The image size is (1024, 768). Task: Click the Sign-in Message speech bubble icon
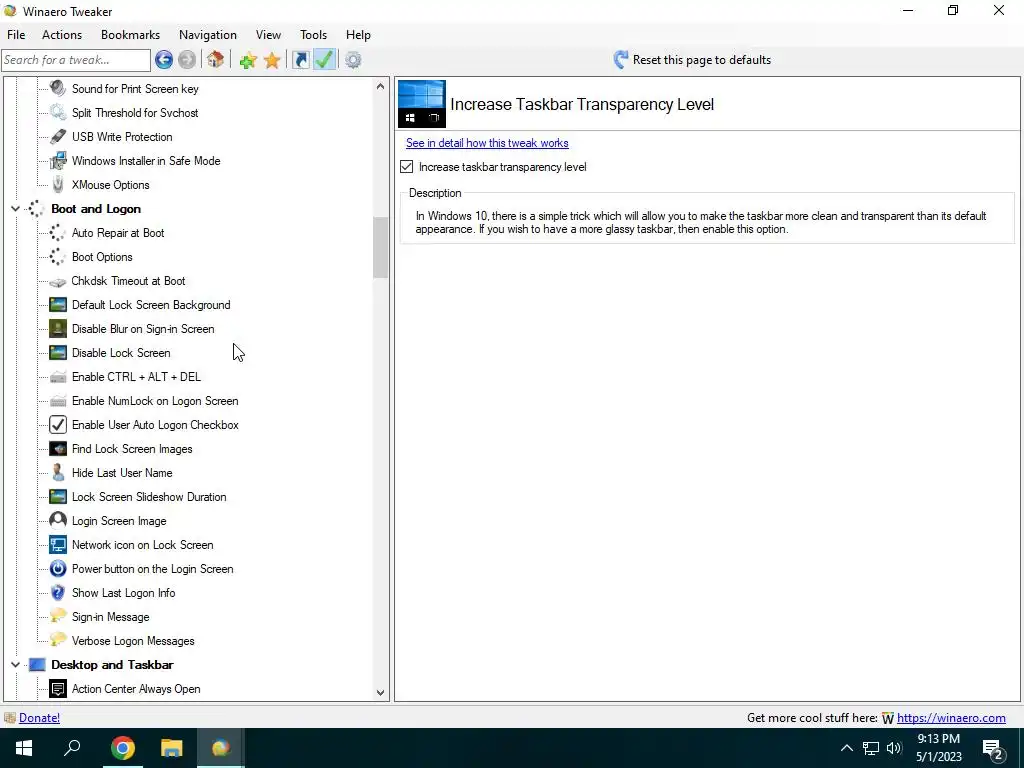(x=58, y=616)
